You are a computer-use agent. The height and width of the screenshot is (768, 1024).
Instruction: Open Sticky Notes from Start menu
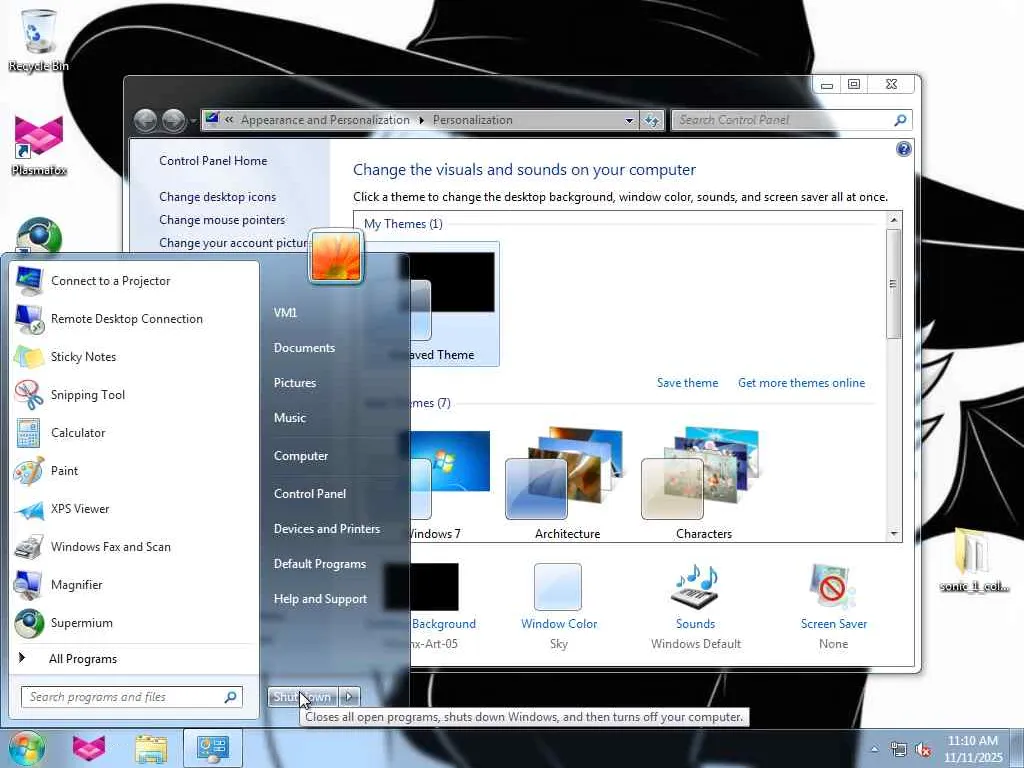pos(134,357)
